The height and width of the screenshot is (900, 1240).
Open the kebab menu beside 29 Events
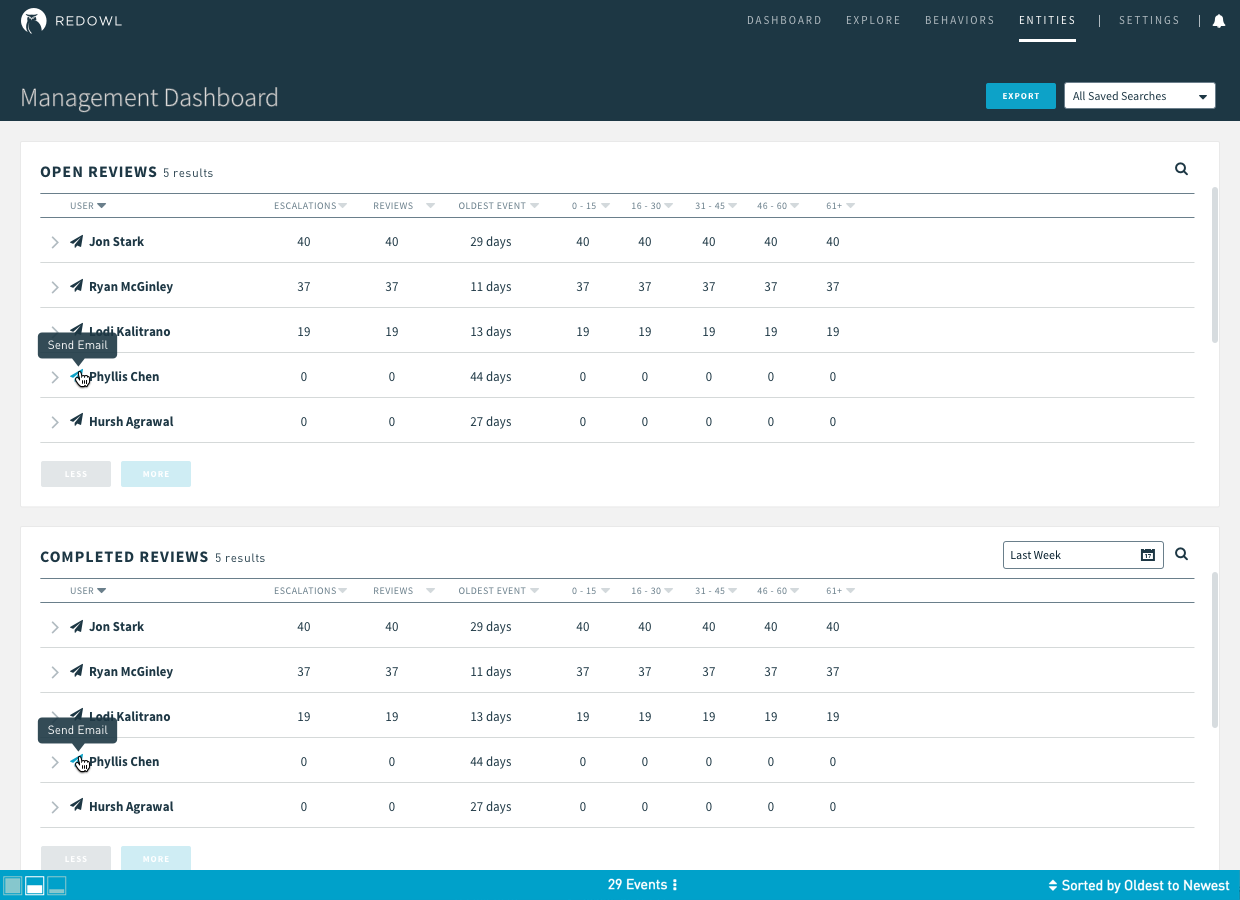click(676, 885)
